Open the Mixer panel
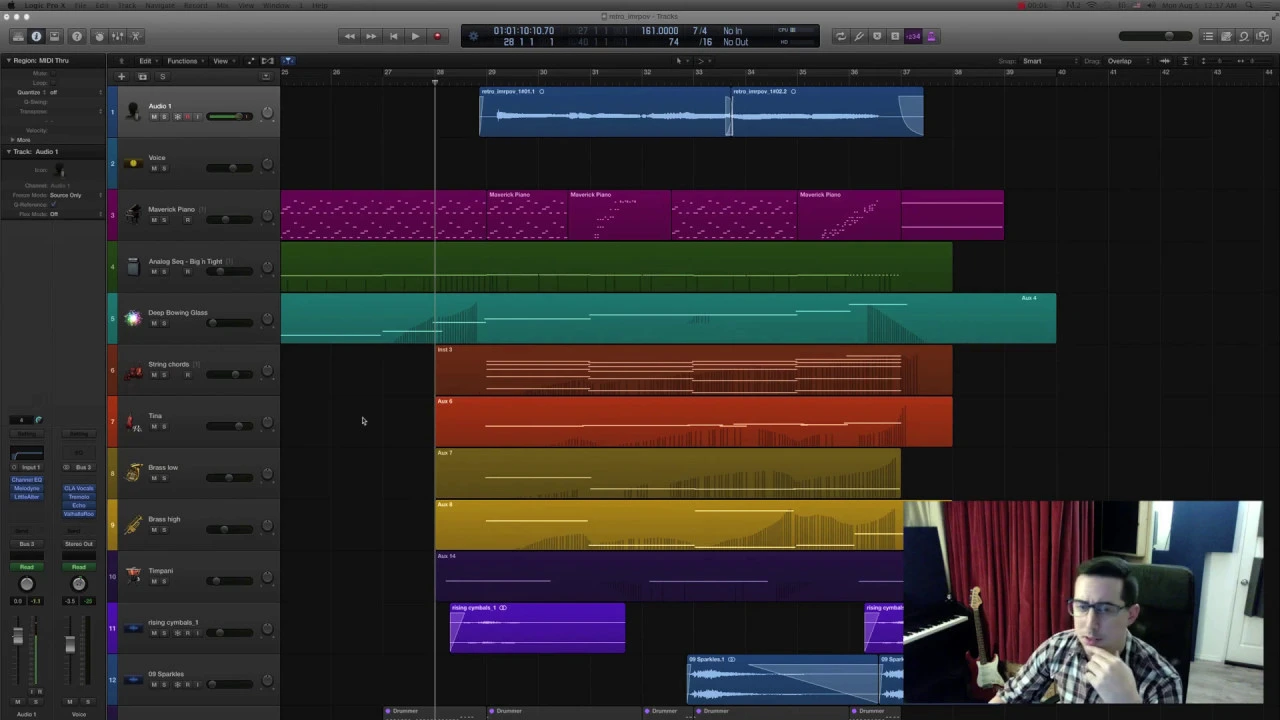Viewport: 1280px width, 720px height. point(117,36)
